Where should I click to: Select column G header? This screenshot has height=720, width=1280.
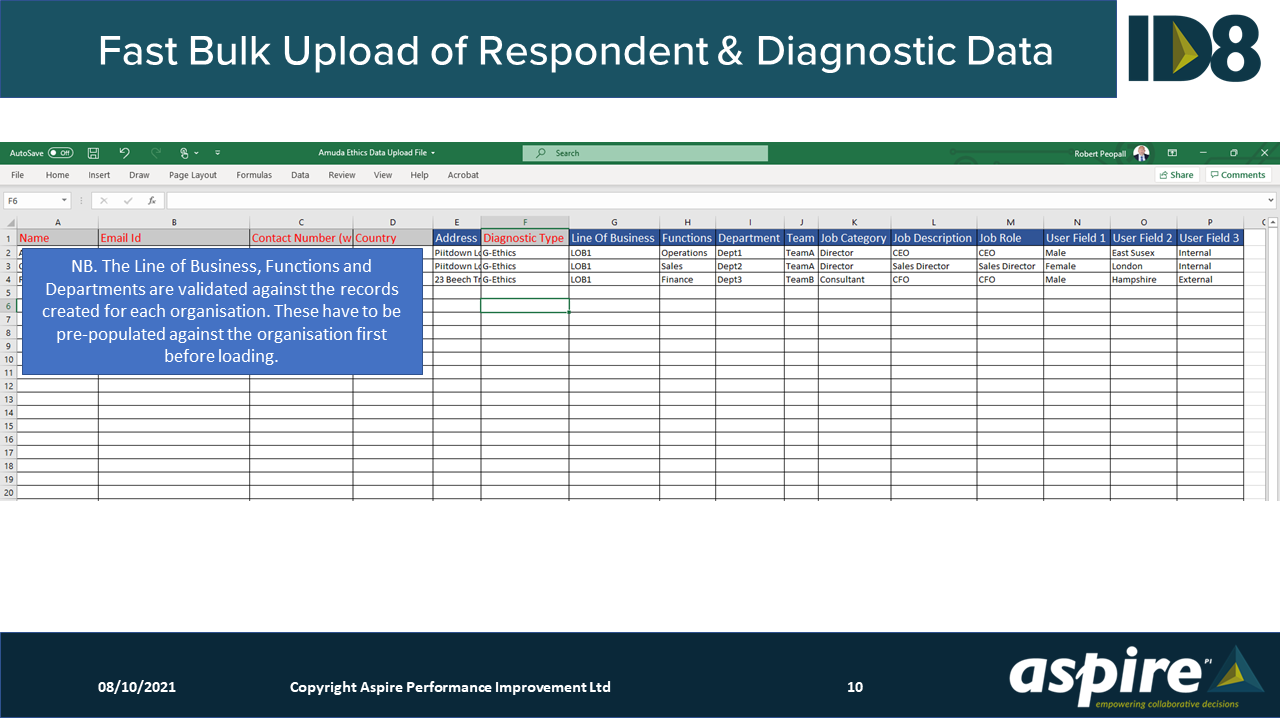(x=614, y=222)
